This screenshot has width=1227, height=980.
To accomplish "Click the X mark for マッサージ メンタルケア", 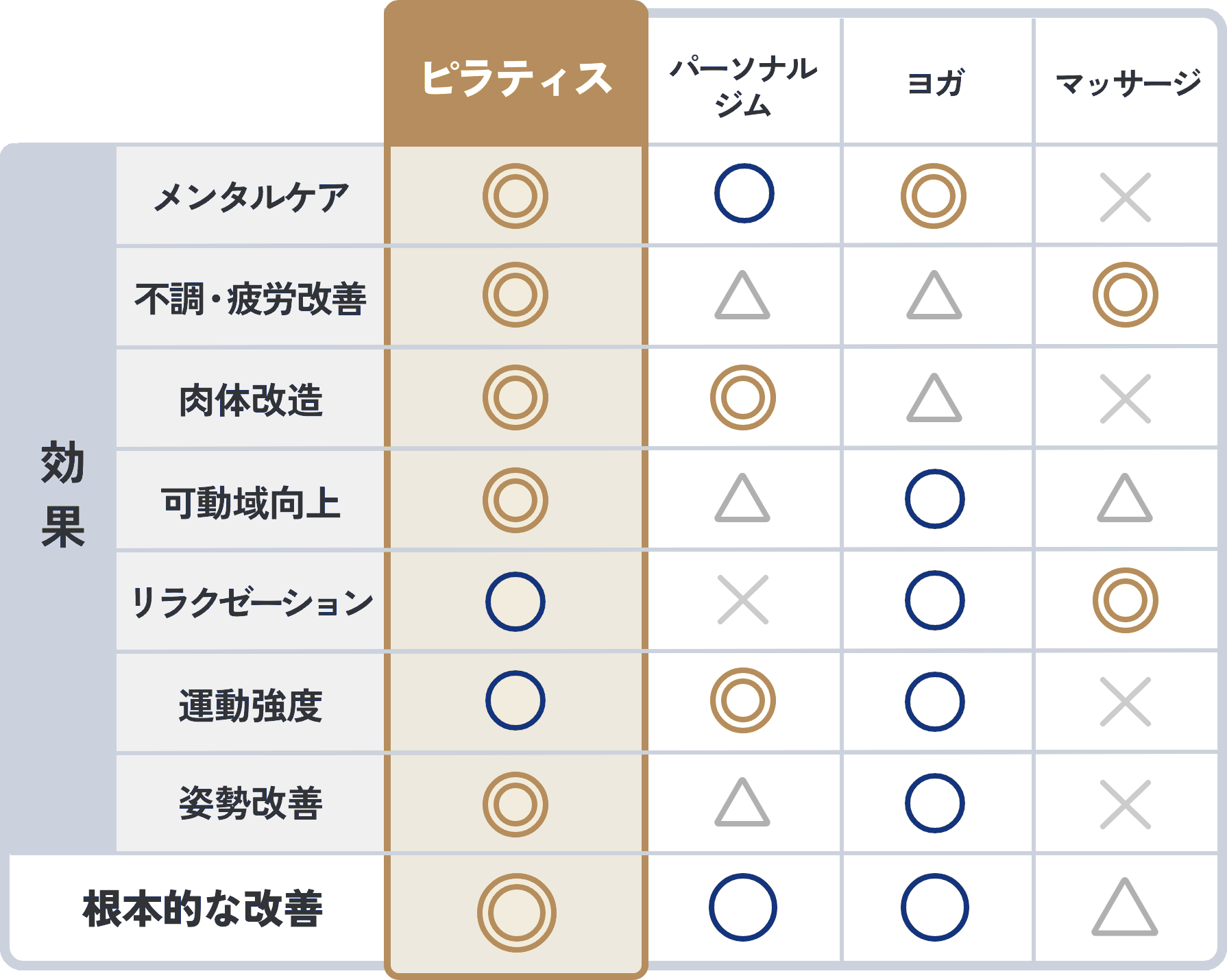I will coord(1125,197).
